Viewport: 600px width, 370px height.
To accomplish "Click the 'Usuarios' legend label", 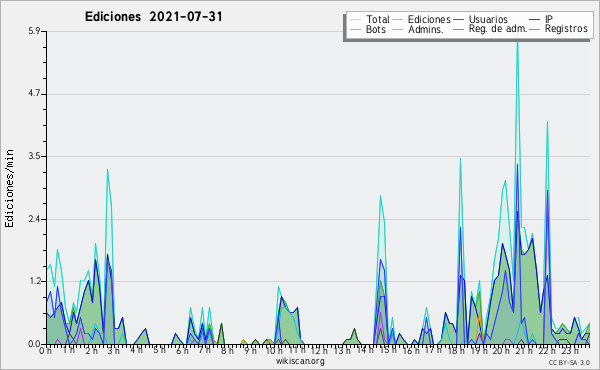I will 488,19.
